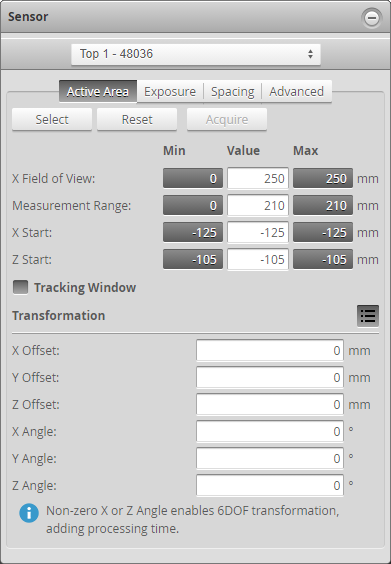Click the Acquire button
Viewport: 391px width, 564px height.
point(227,119)
